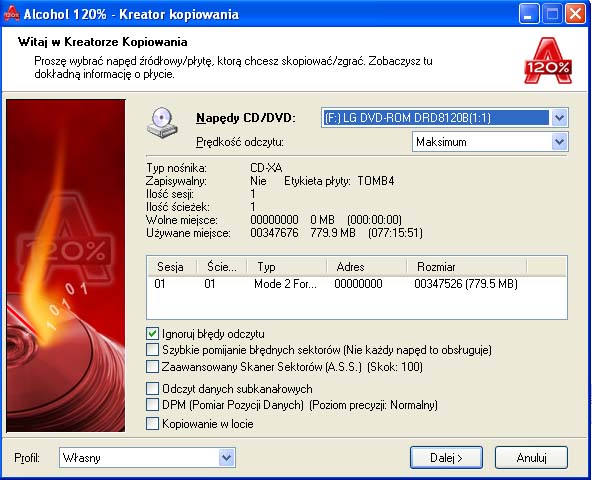Enable Kopiowanie w locie option
Screen dimensions: 592x480
click(x=152, y=423)
